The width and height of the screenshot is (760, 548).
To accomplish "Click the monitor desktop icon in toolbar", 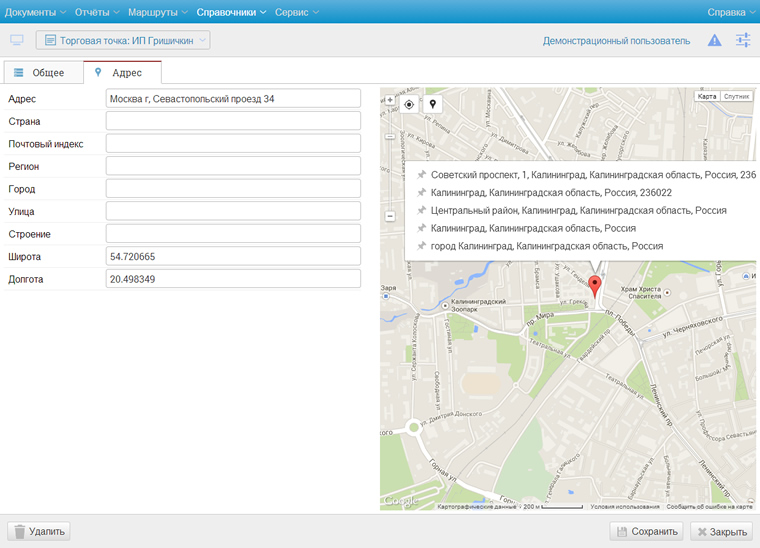I will 17,40.
